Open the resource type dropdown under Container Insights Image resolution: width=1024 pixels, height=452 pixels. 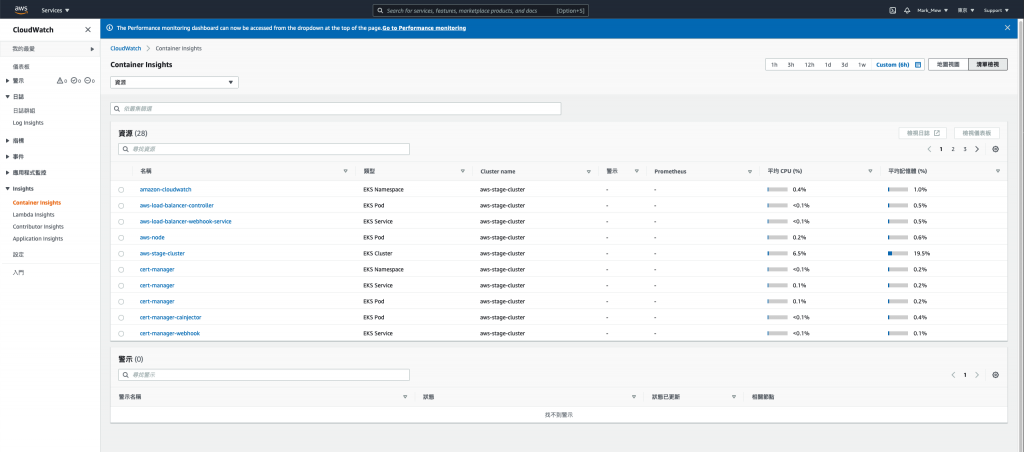point(174,82)
